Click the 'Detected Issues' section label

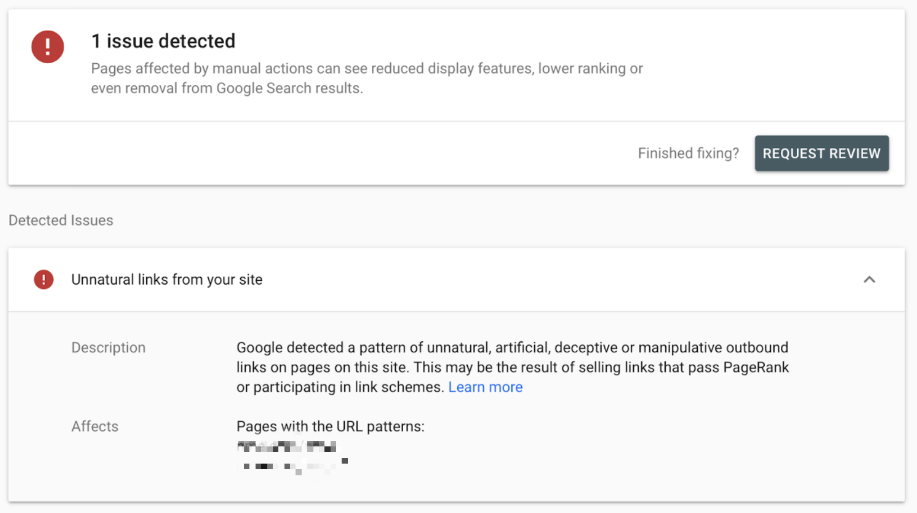pos(61,221)
